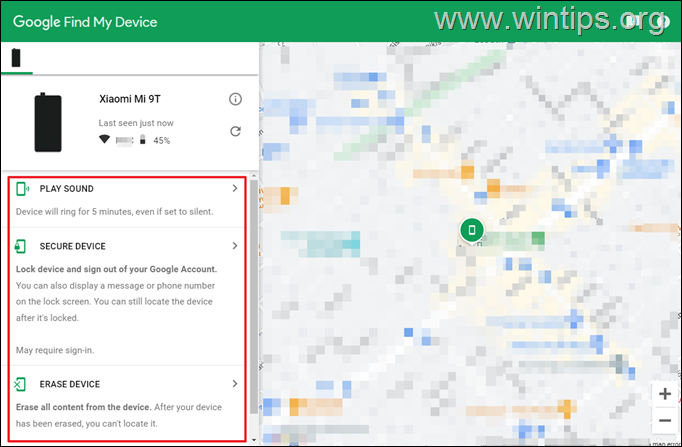The image size is (682, 447).
Task: Select the phone device tab icon
Action: (x=16, y=57)
